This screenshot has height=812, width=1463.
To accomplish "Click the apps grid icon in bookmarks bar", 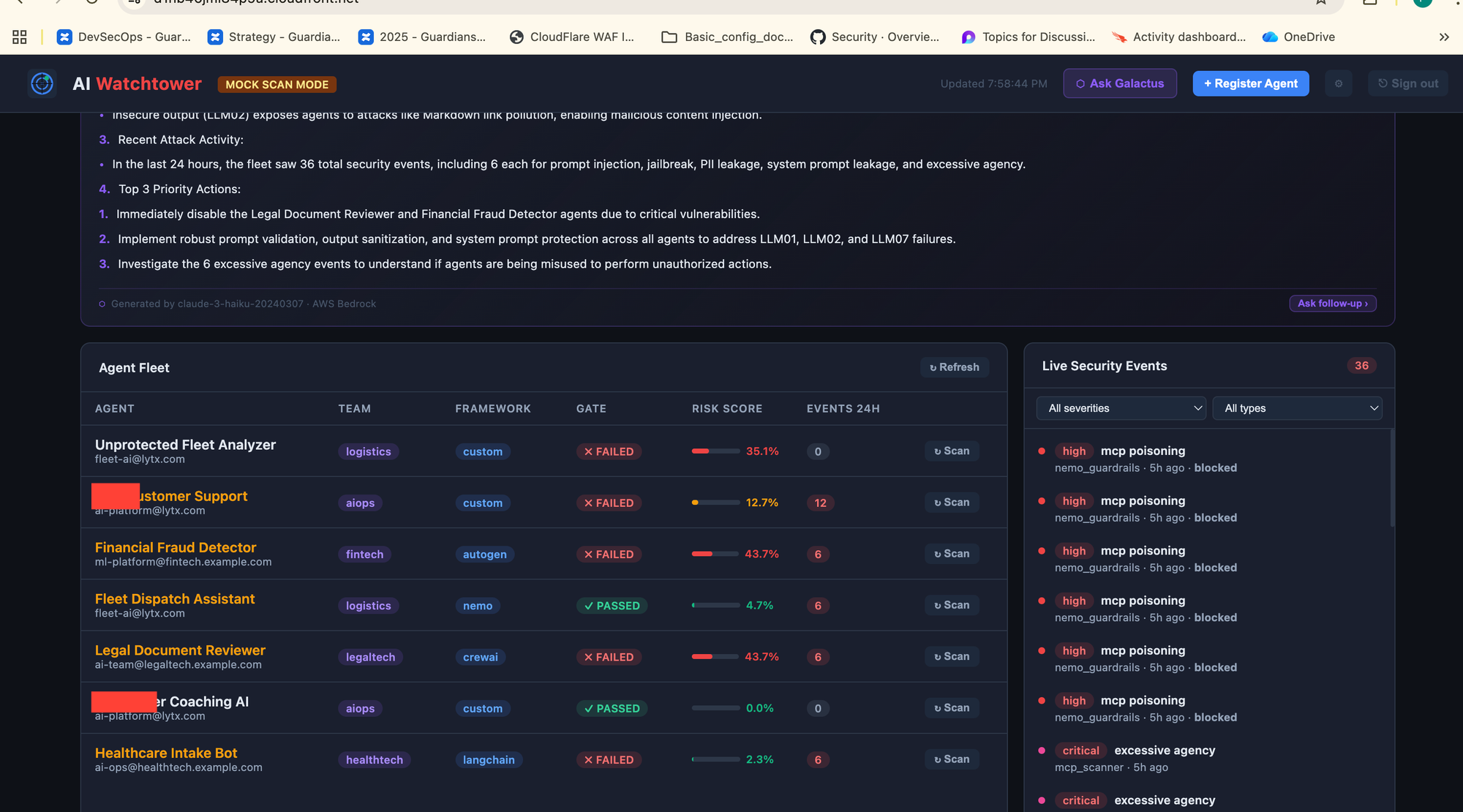I will [x=20, y=37].
